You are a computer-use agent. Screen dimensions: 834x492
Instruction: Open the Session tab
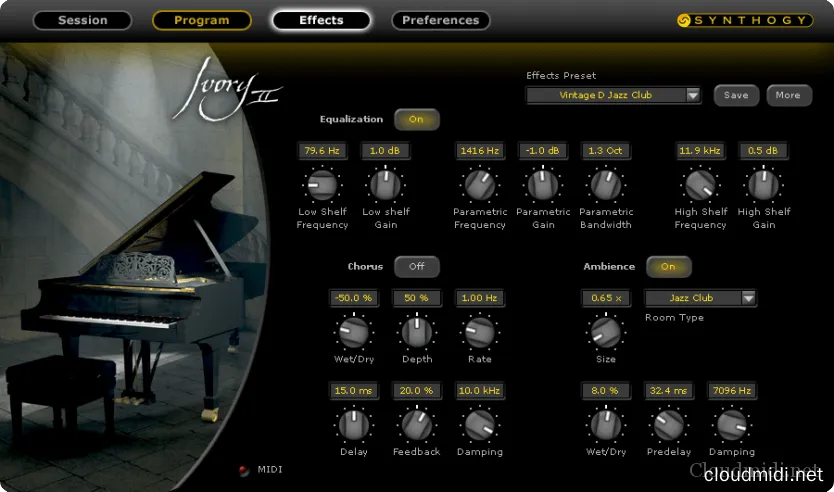[x=82, y=20]
